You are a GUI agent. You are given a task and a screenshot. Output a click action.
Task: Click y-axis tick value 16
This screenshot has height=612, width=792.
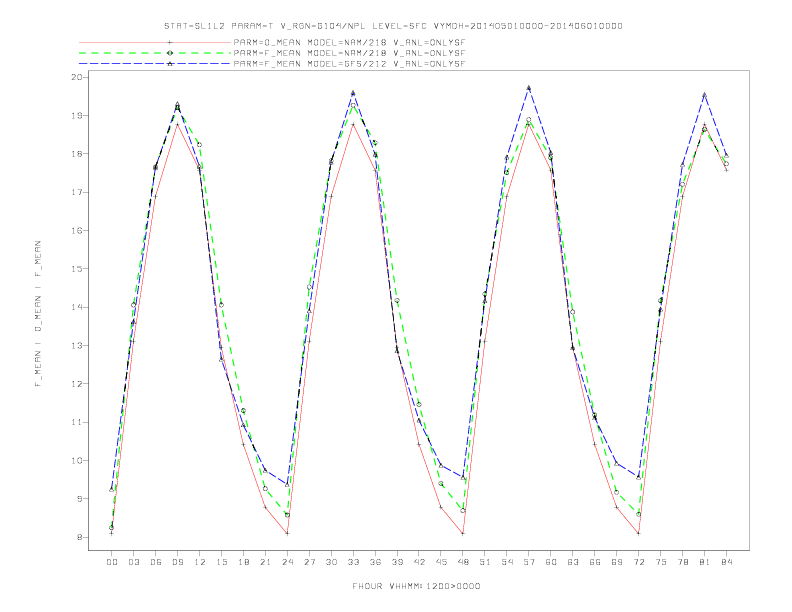click(x=76, y=230)
